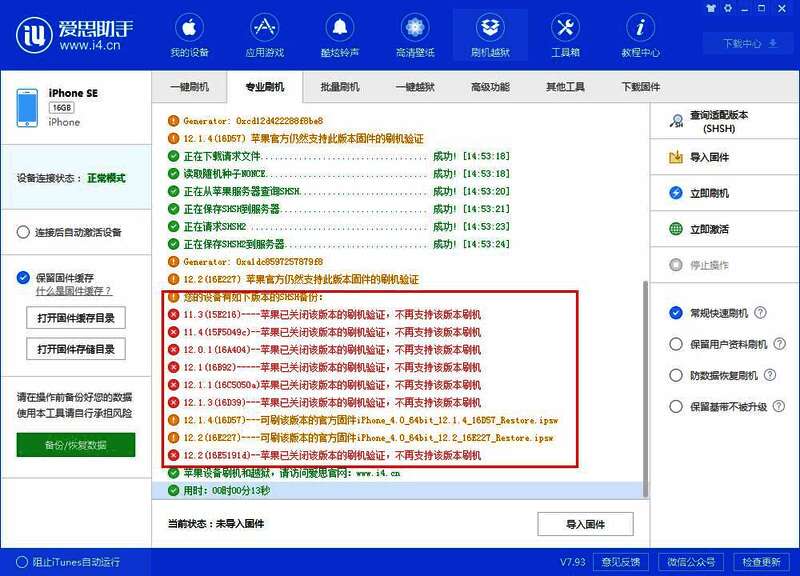
Task: Open the 酷炫铃声 (Ringtones) section
Action: [338, 26]
